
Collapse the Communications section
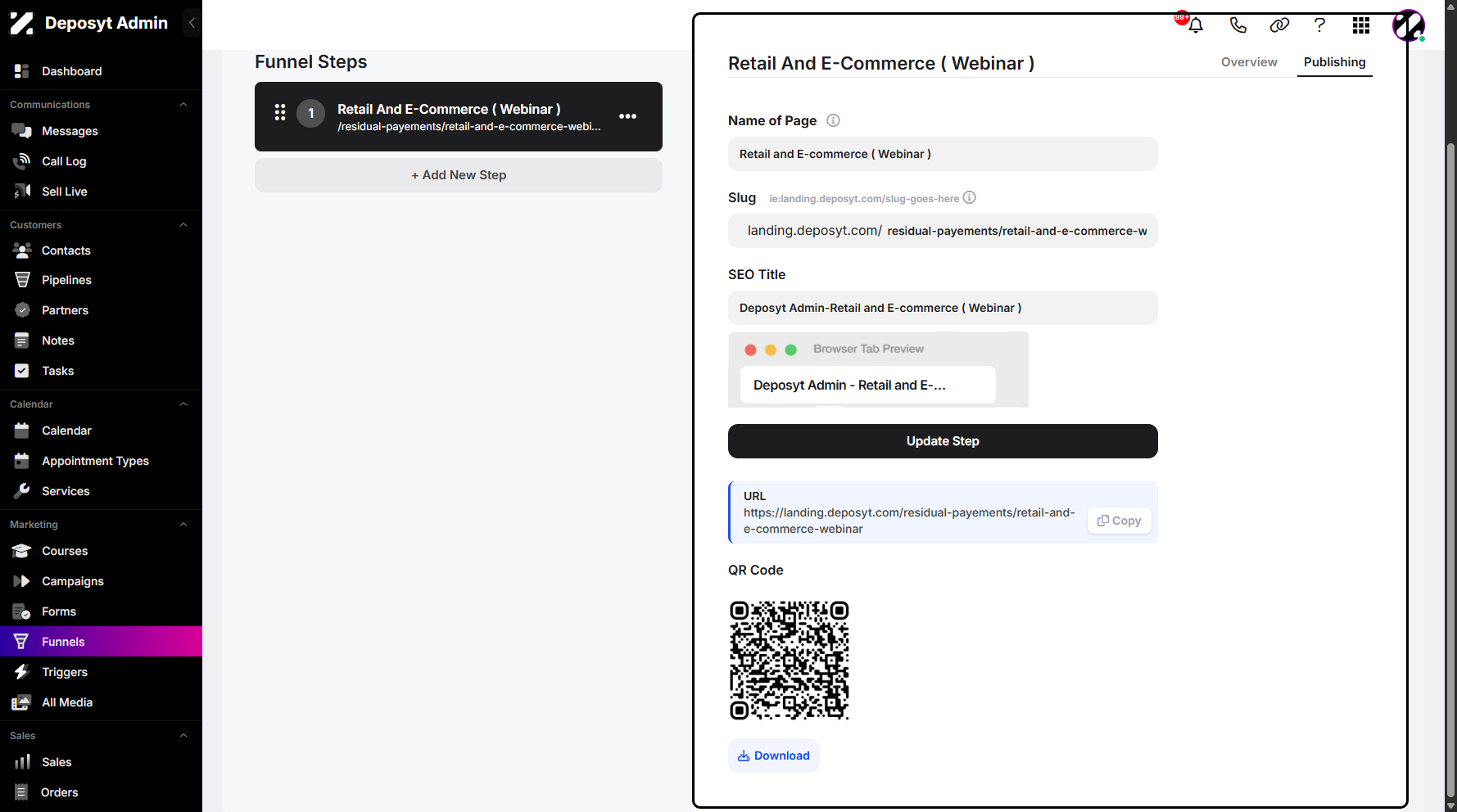click(183, 105)
